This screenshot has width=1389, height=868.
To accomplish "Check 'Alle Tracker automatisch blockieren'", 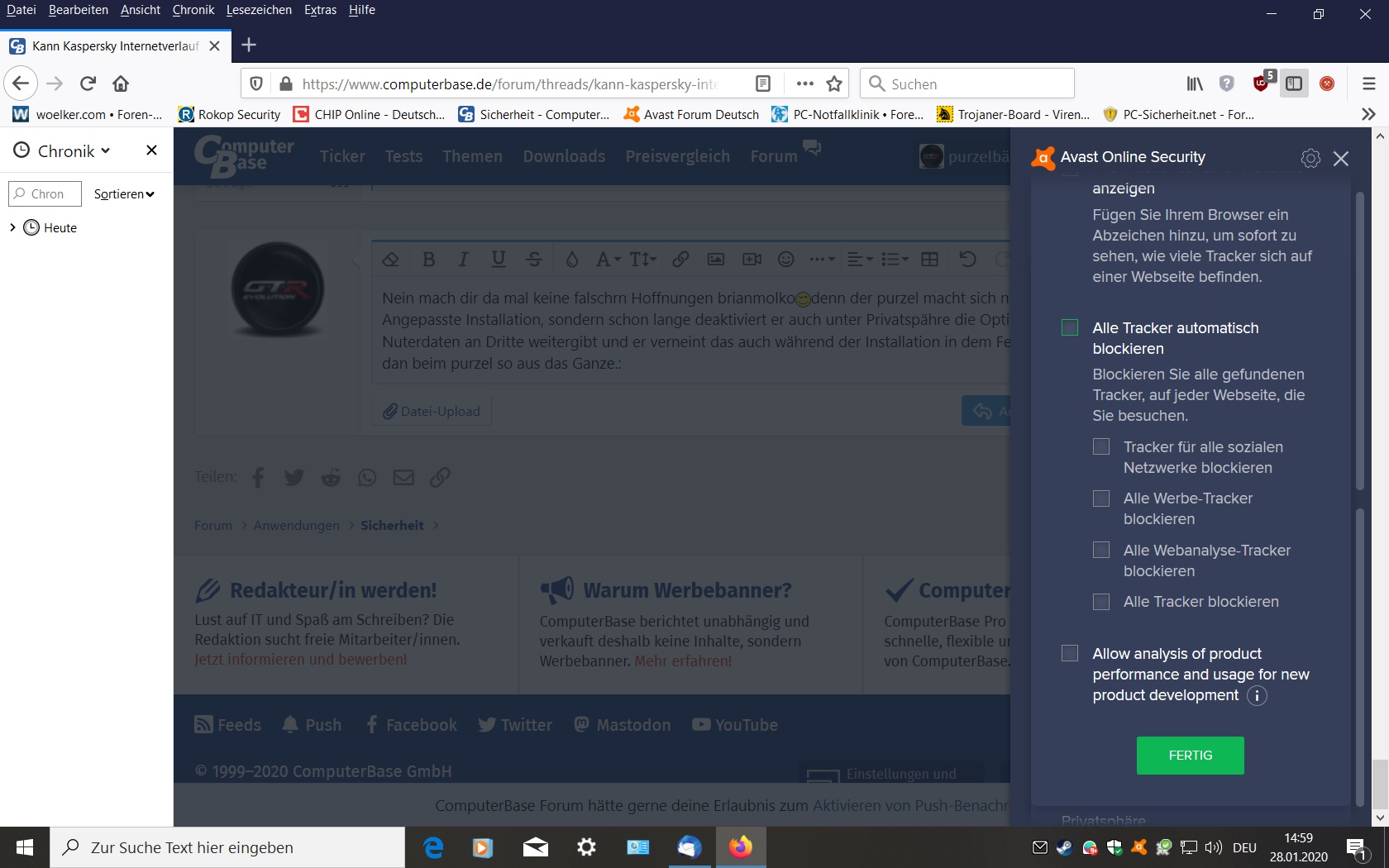I will click(1070, 327).
